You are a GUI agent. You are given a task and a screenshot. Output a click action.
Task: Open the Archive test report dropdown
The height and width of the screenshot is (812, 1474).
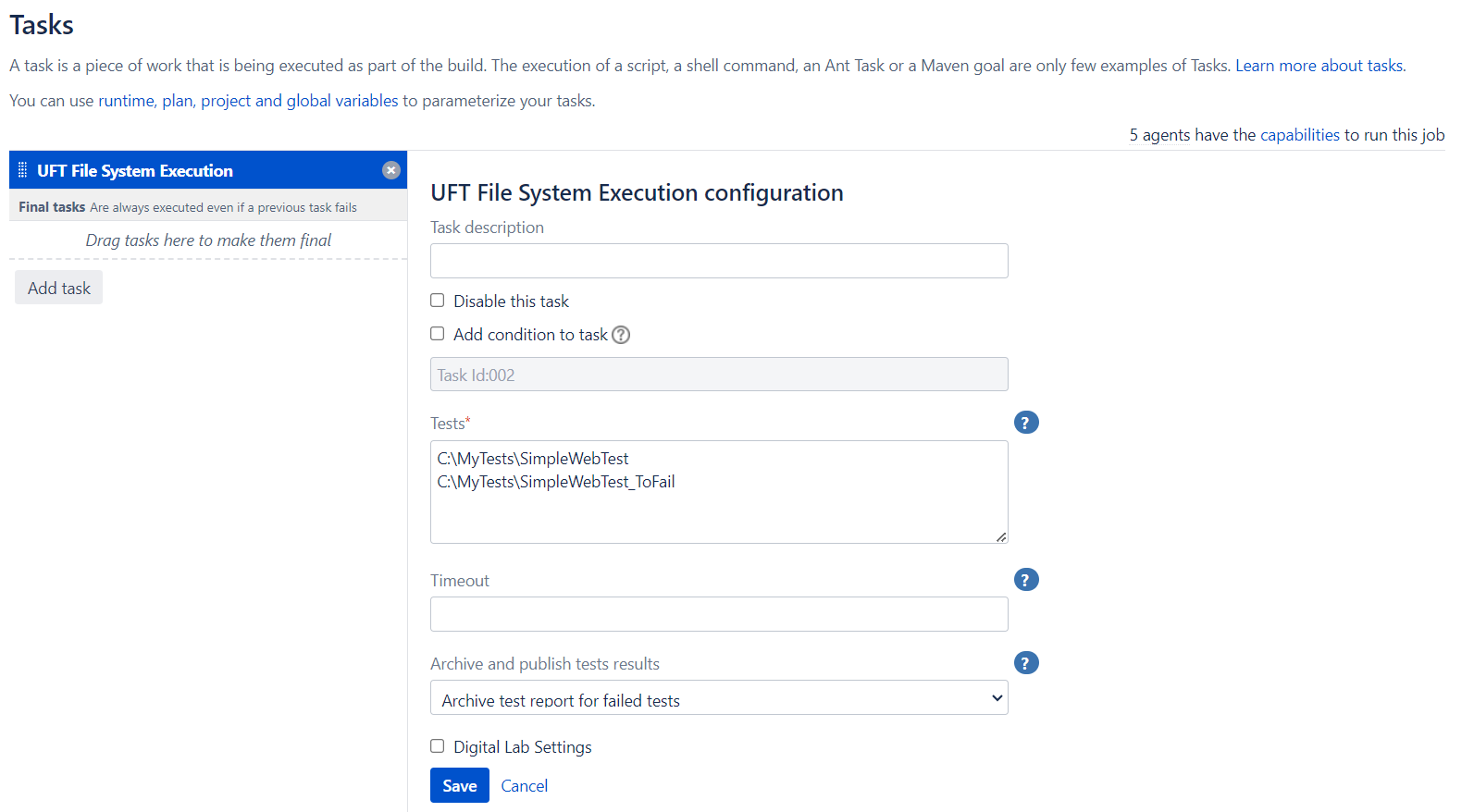coord(719,698)
